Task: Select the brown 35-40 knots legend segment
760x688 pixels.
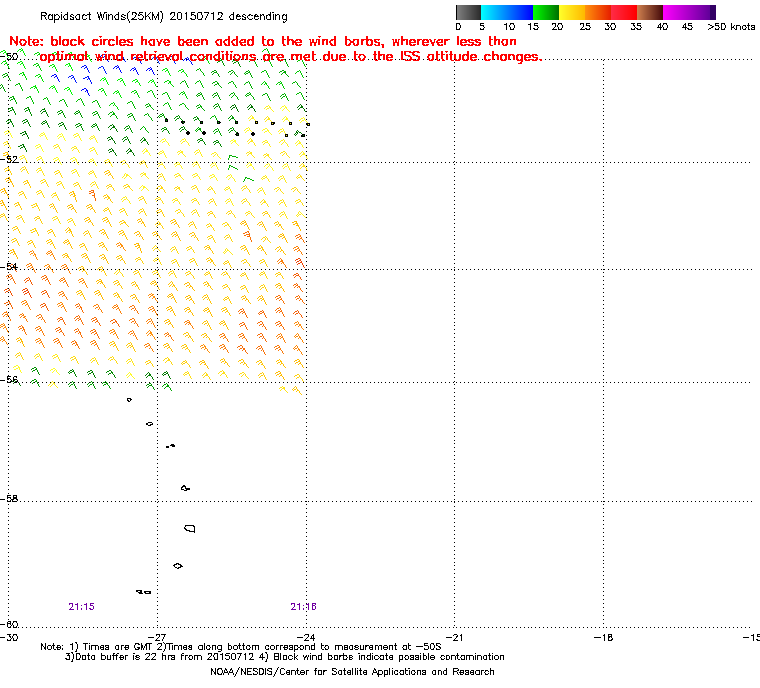Action: 650,12
